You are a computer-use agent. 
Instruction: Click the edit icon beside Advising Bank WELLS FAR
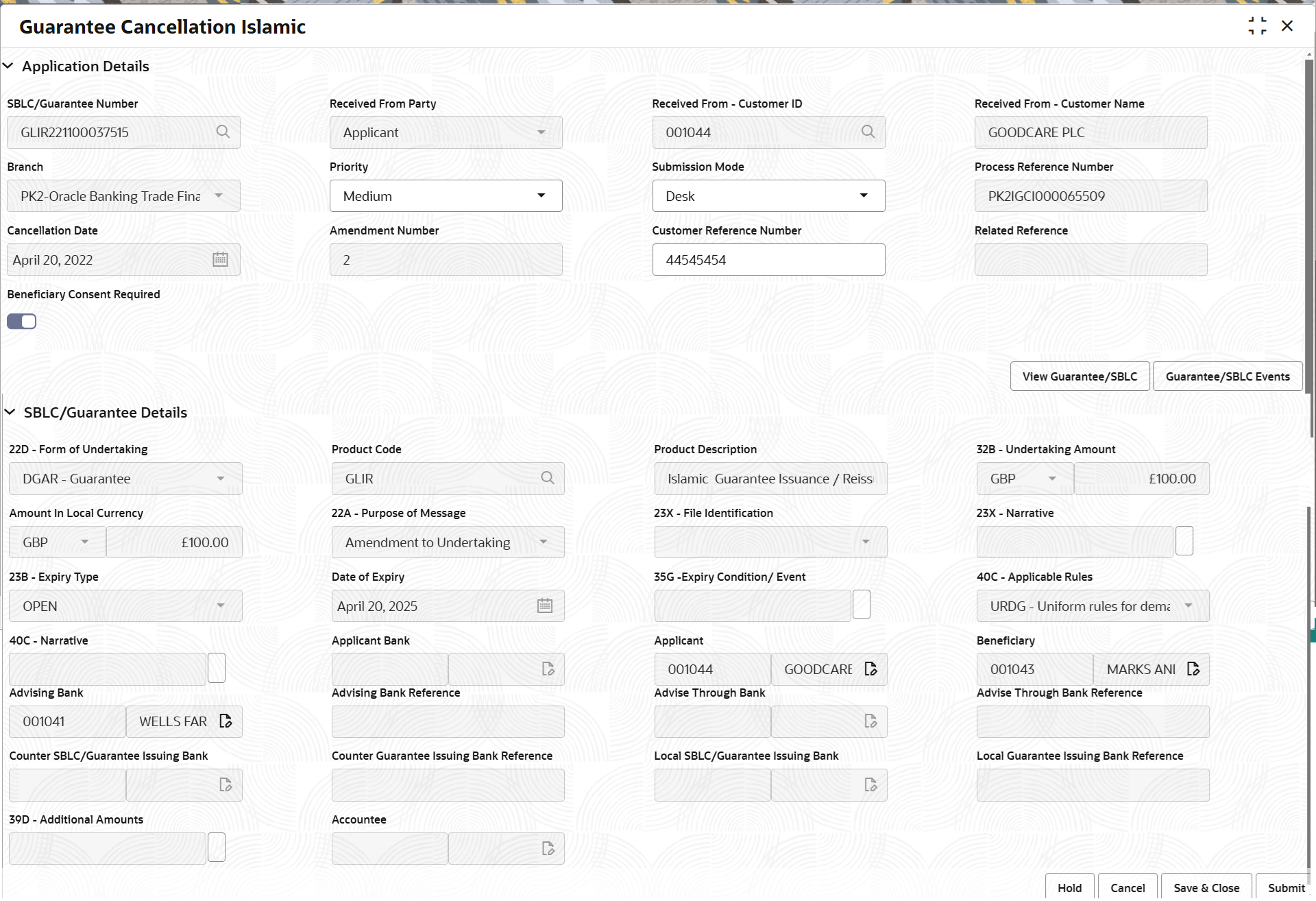click(226, 721)
